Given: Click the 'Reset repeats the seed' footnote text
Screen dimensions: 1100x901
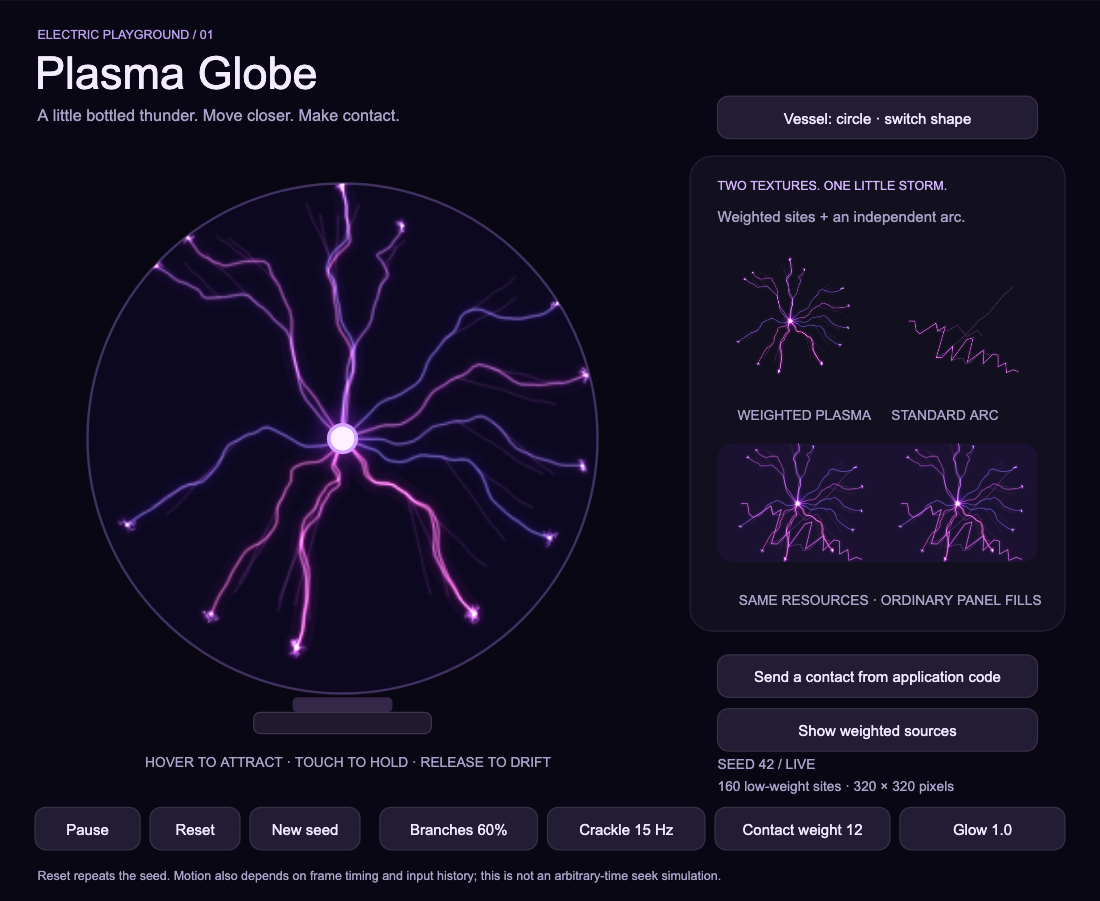Looking at the screenshot, I should click(x=379, y=876).
